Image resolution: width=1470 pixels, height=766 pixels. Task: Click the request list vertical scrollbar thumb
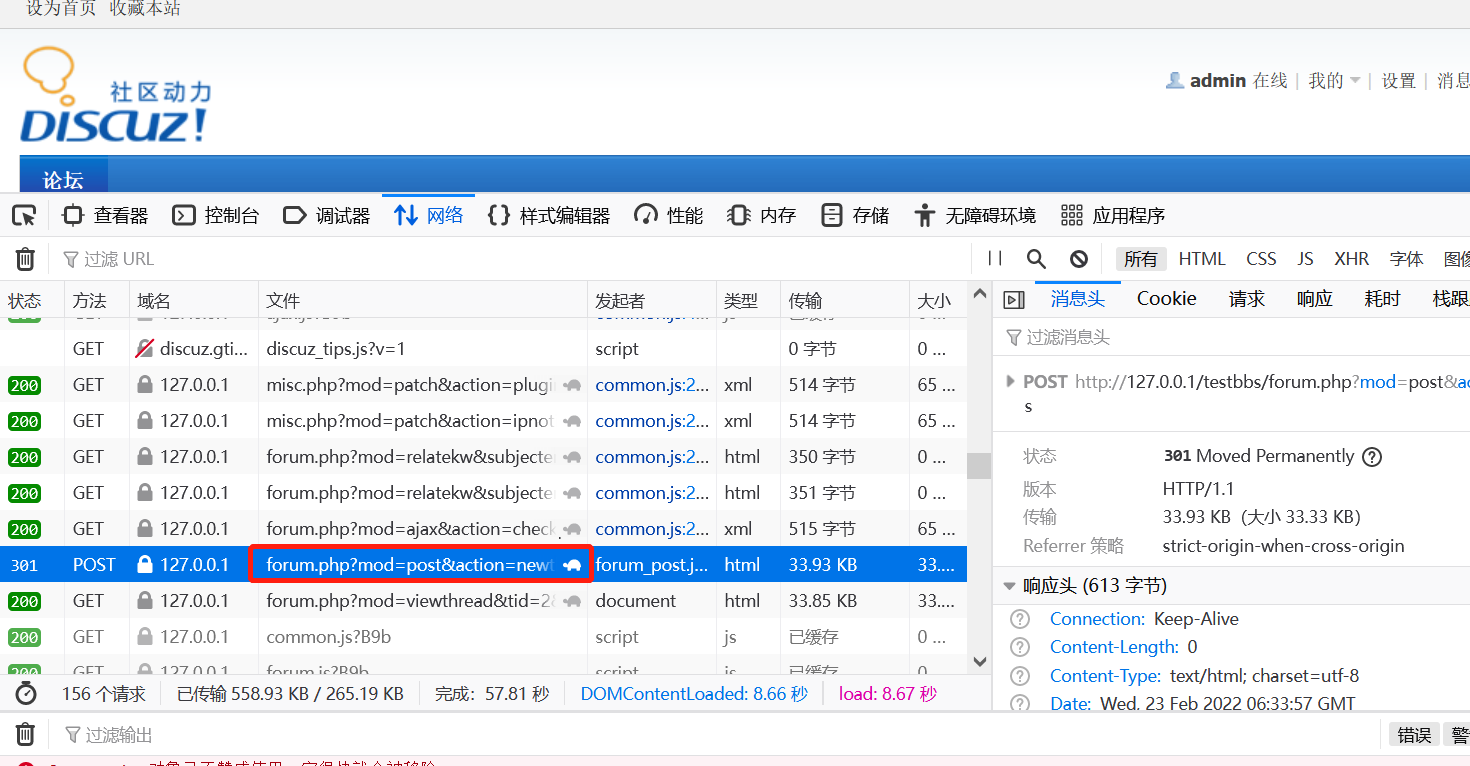tap(979, 466)
